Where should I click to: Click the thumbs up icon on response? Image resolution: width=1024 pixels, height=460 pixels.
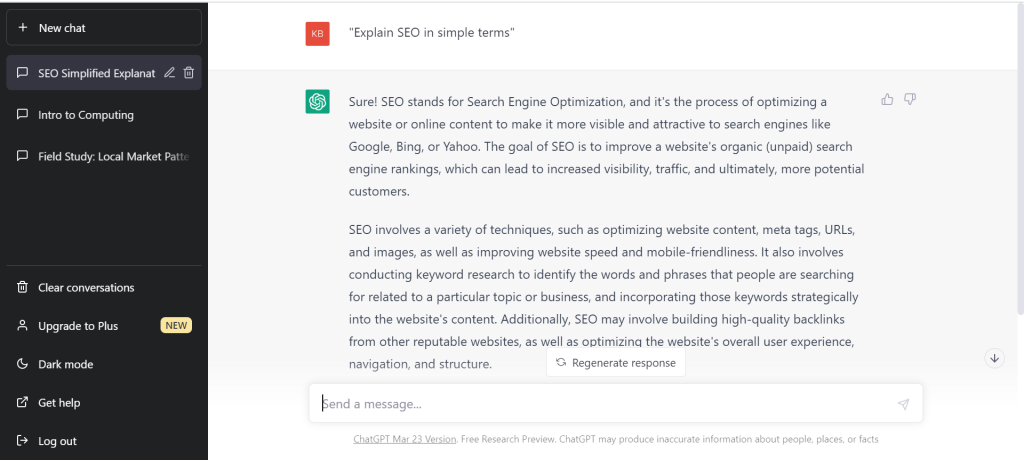pos(887,99)
